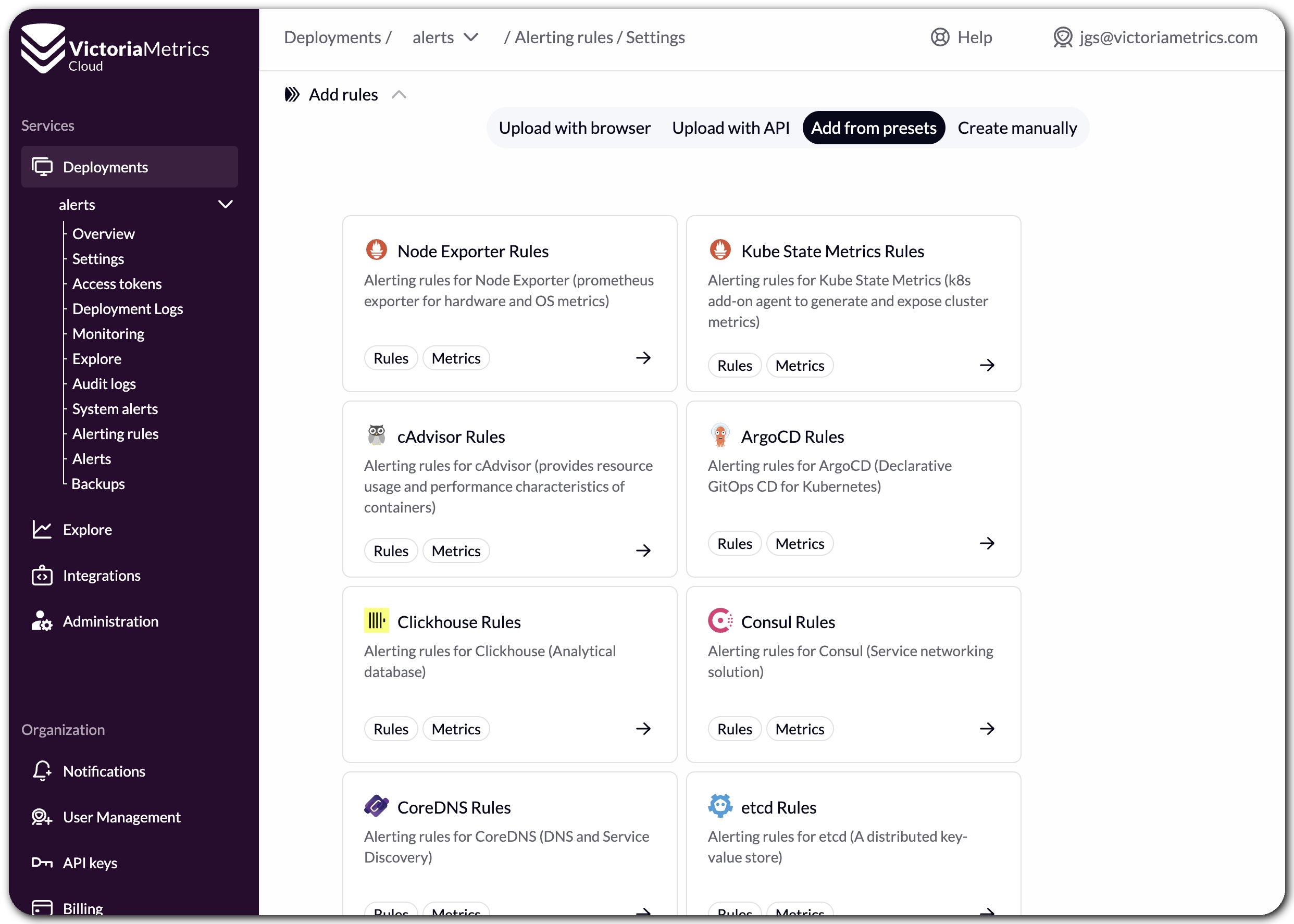Switch to Upload with browser tab

click(x=574, y=128)
